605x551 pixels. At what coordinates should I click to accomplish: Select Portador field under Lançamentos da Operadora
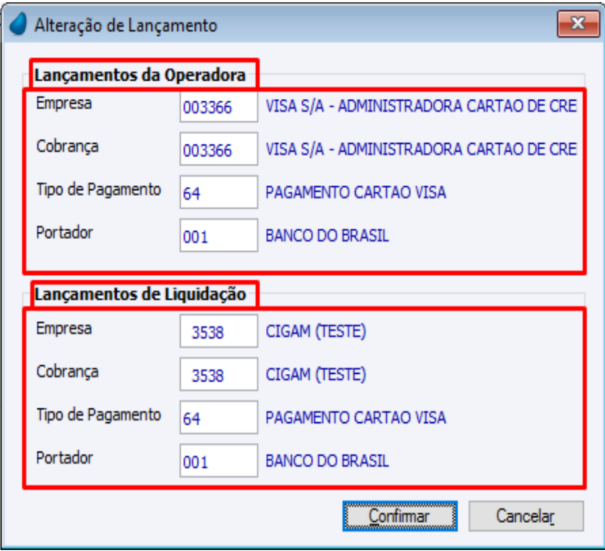pyautogui.click(x=219, y=236)
